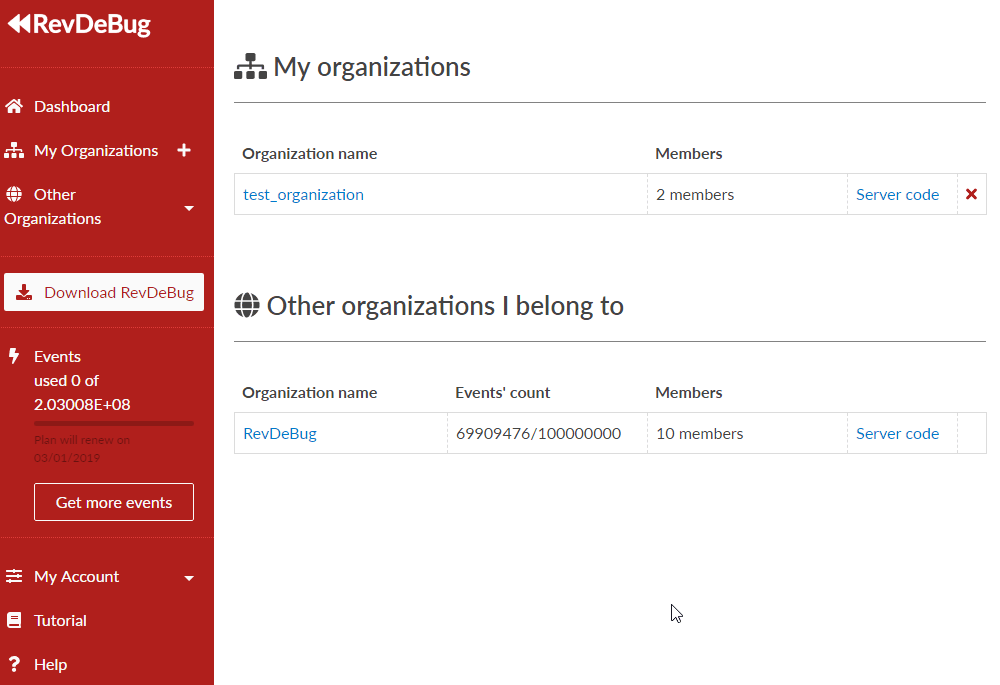Screen dimensions: 1000x685
Task: Click the events usage progress bar
Action: pos(114,423)
